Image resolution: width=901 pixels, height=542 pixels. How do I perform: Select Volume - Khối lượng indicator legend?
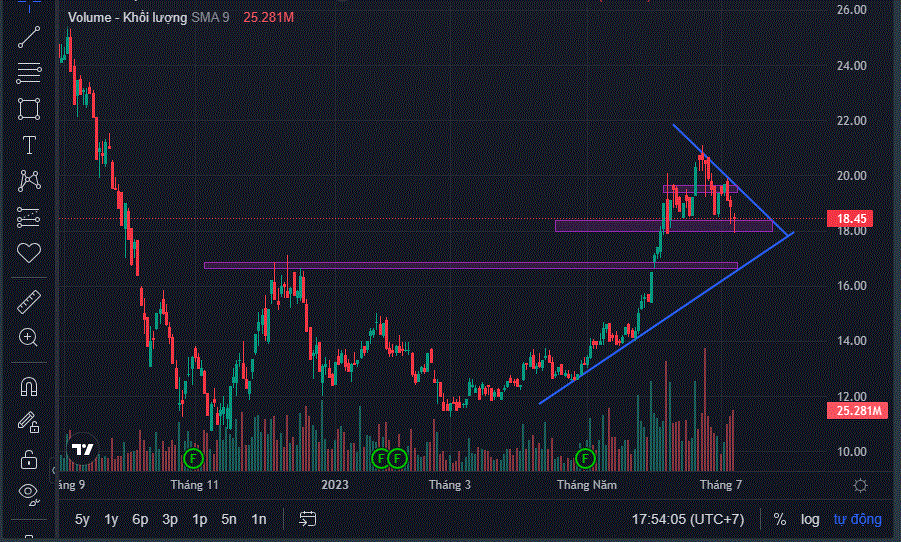point(127,17)
